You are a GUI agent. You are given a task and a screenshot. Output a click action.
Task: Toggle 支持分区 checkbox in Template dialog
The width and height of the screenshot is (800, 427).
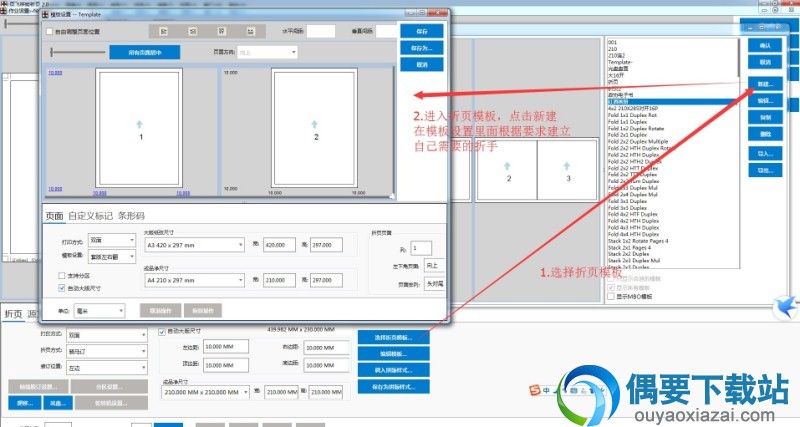pyautogui.click(x=62, y=275)
